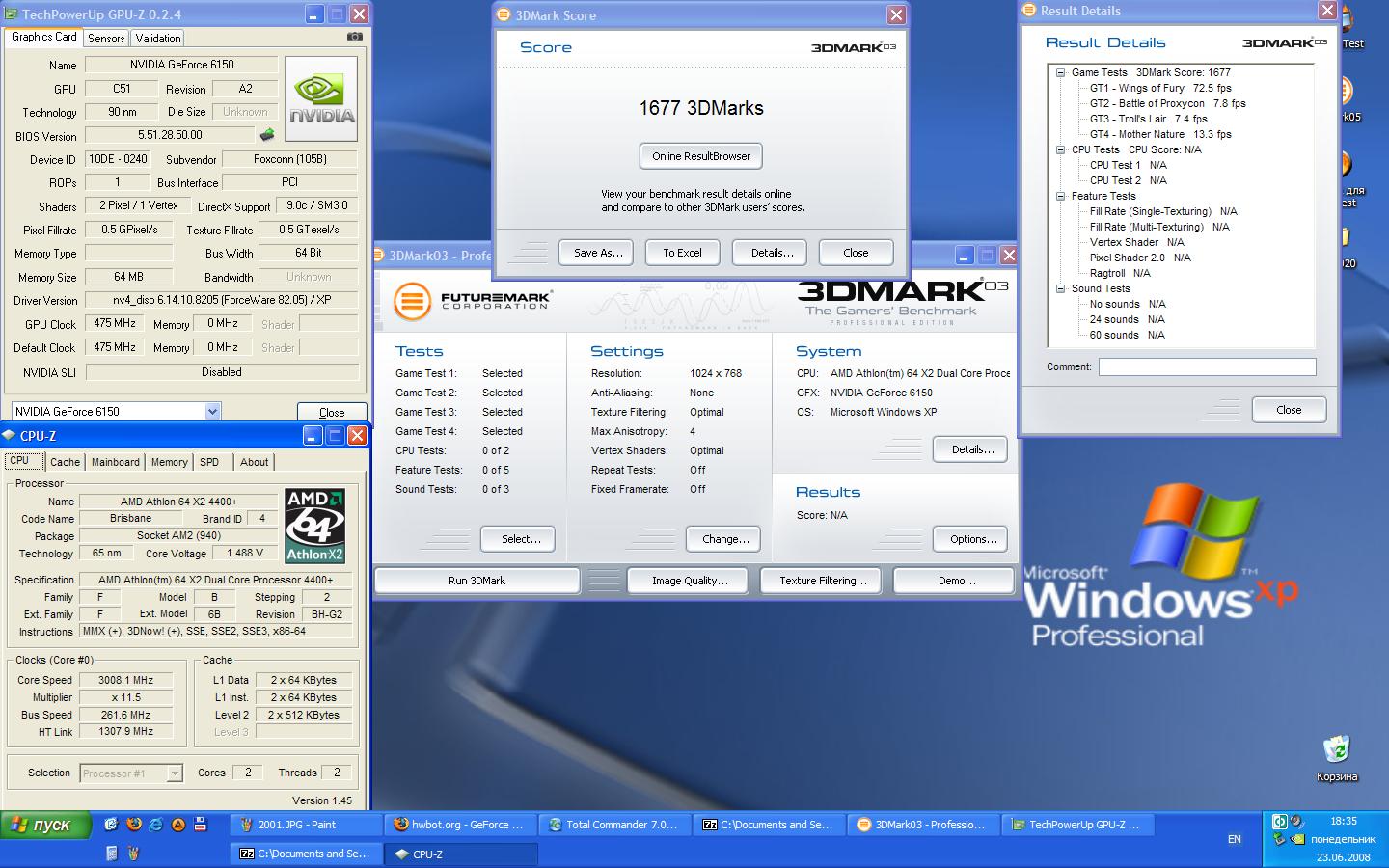Click the Paint brushes quick launch icon
The width and height of the screenshot is (1389, 868).
134,854
